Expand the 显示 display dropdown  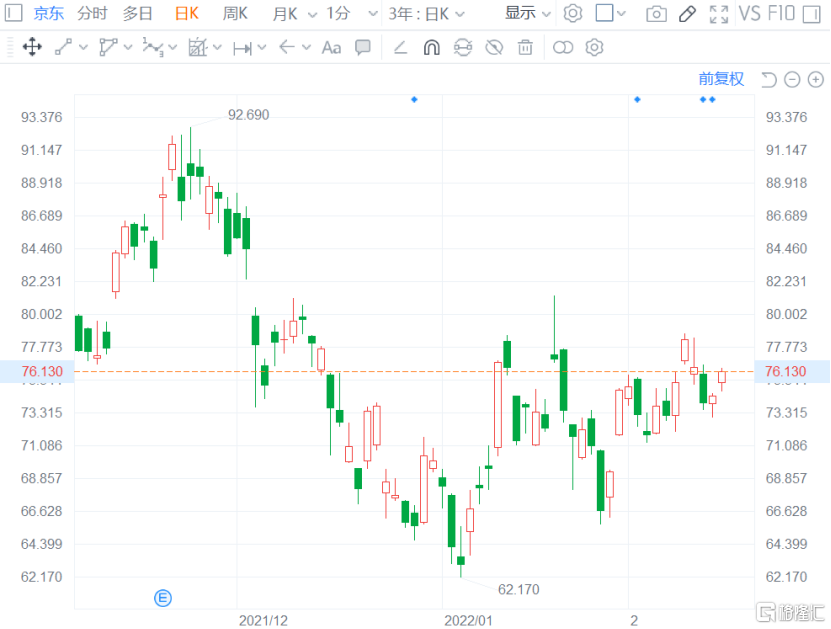pos(527,14)
